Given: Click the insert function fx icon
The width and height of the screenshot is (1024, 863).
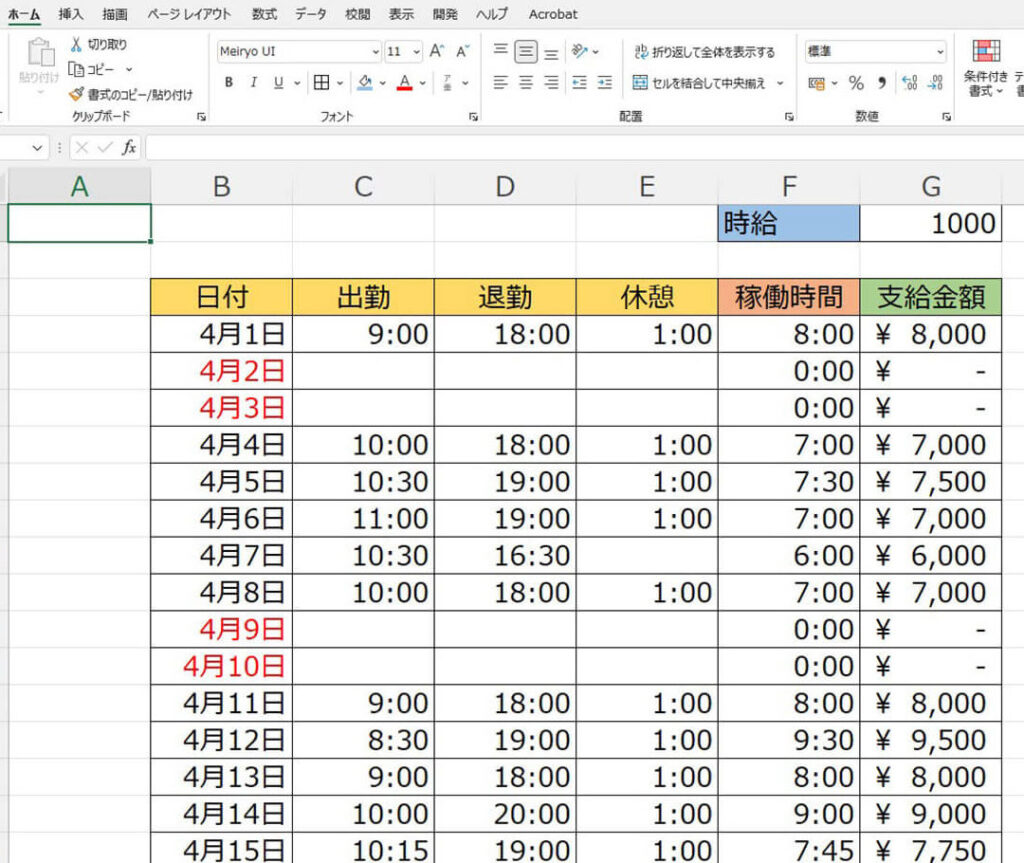Looking at the screenshot, I should pos(129,148).
